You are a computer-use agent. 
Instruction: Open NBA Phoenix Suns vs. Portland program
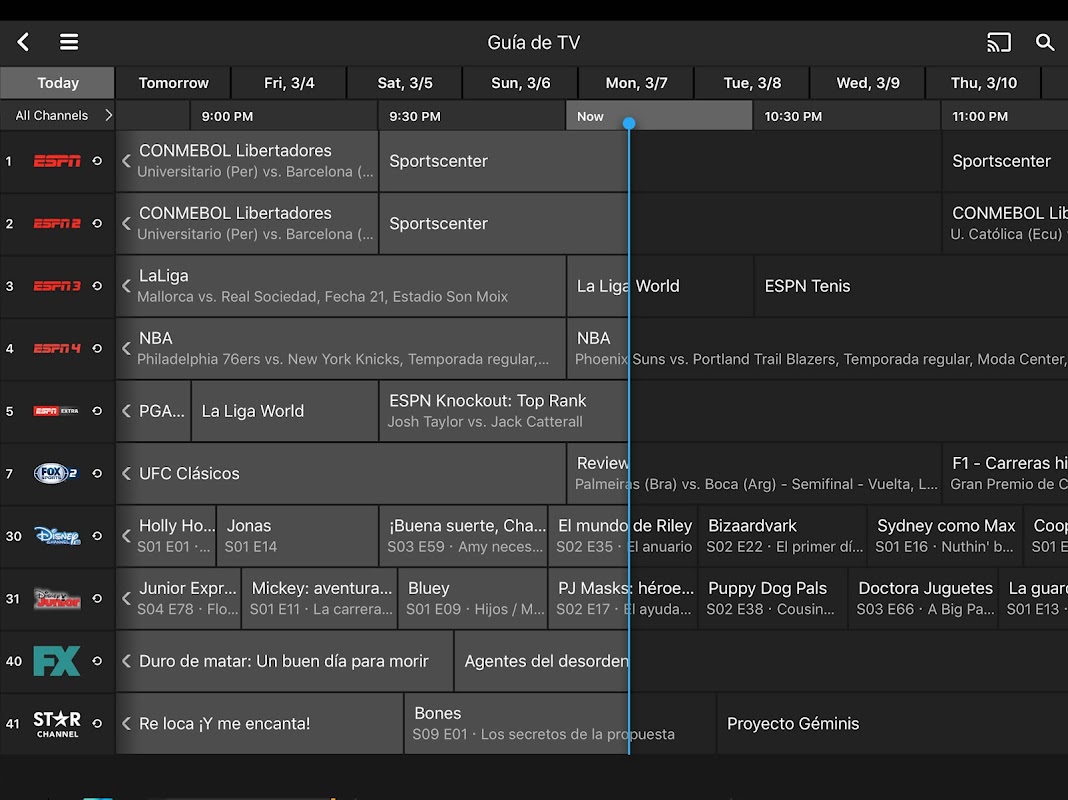tap(817, 349)
